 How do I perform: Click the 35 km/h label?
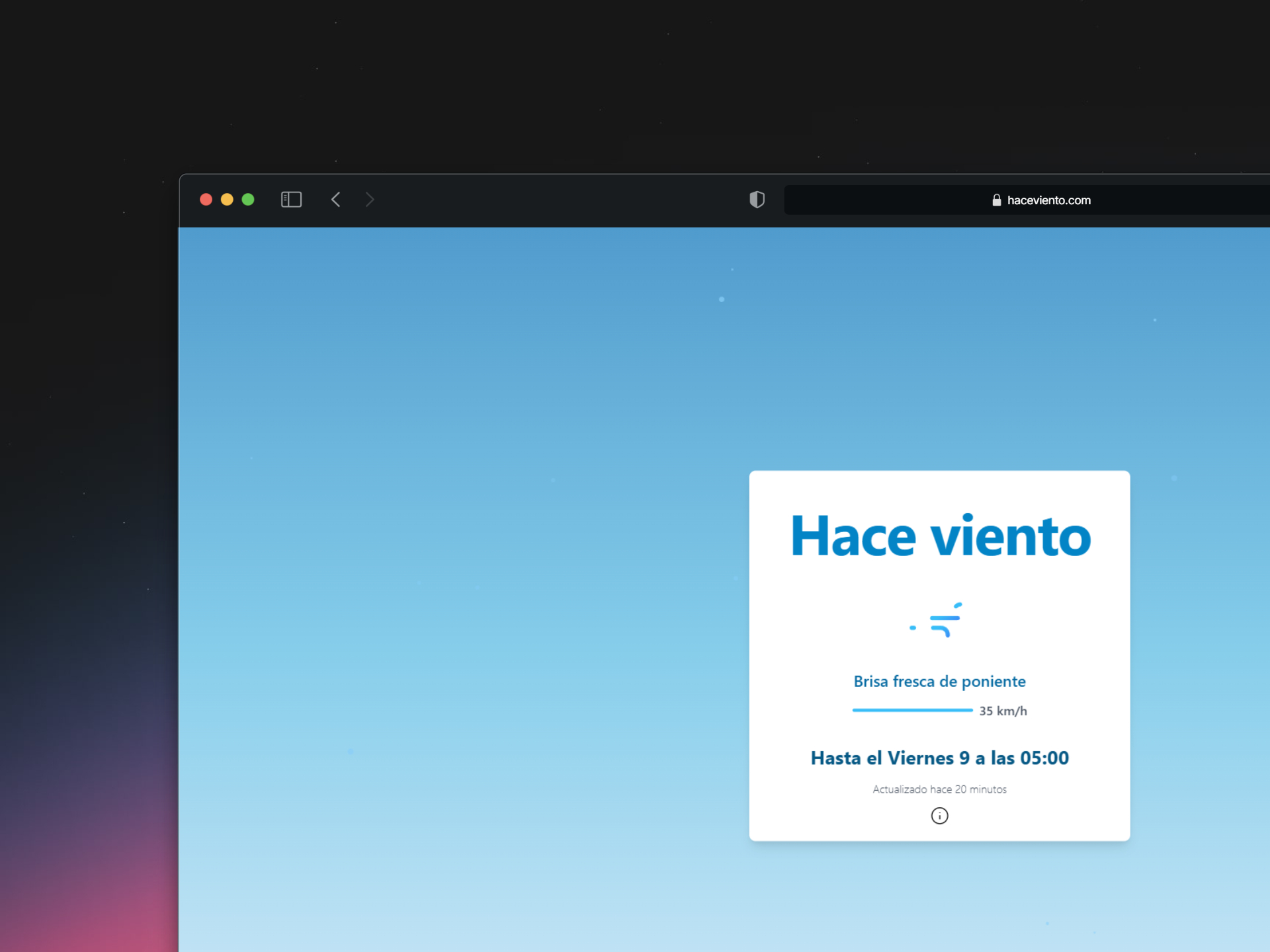(1002, 711)
